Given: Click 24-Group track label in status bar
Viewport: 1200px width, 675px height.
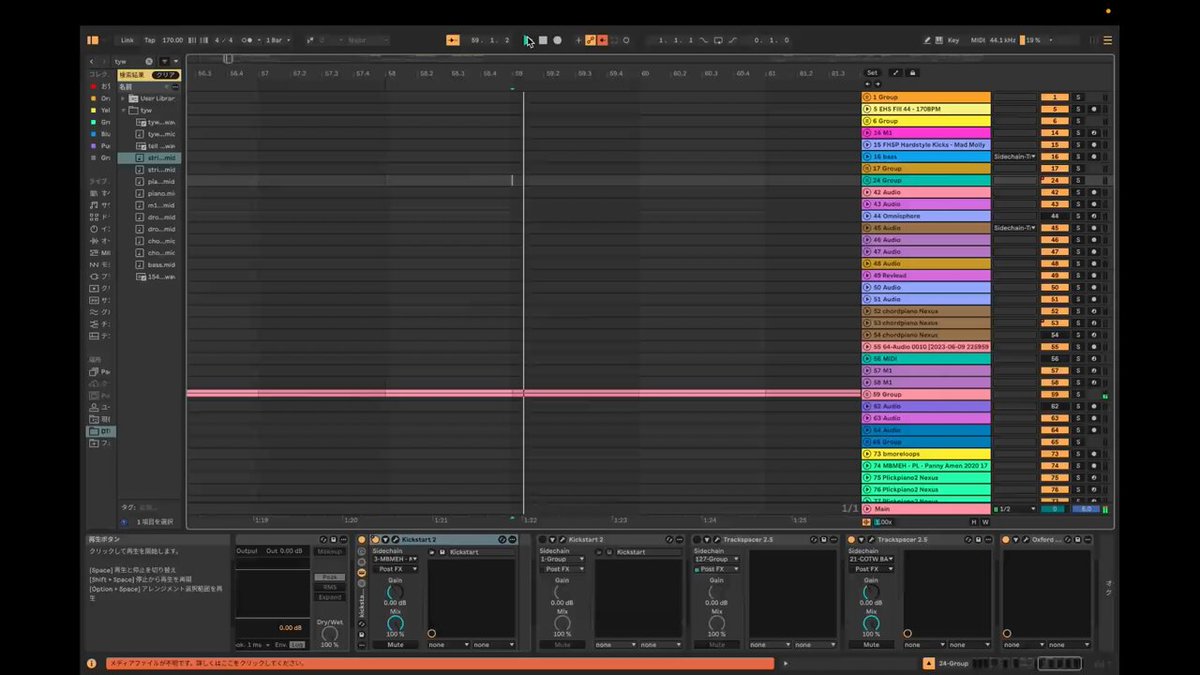Looking at the screenshot, I should [x=953, y=663].
